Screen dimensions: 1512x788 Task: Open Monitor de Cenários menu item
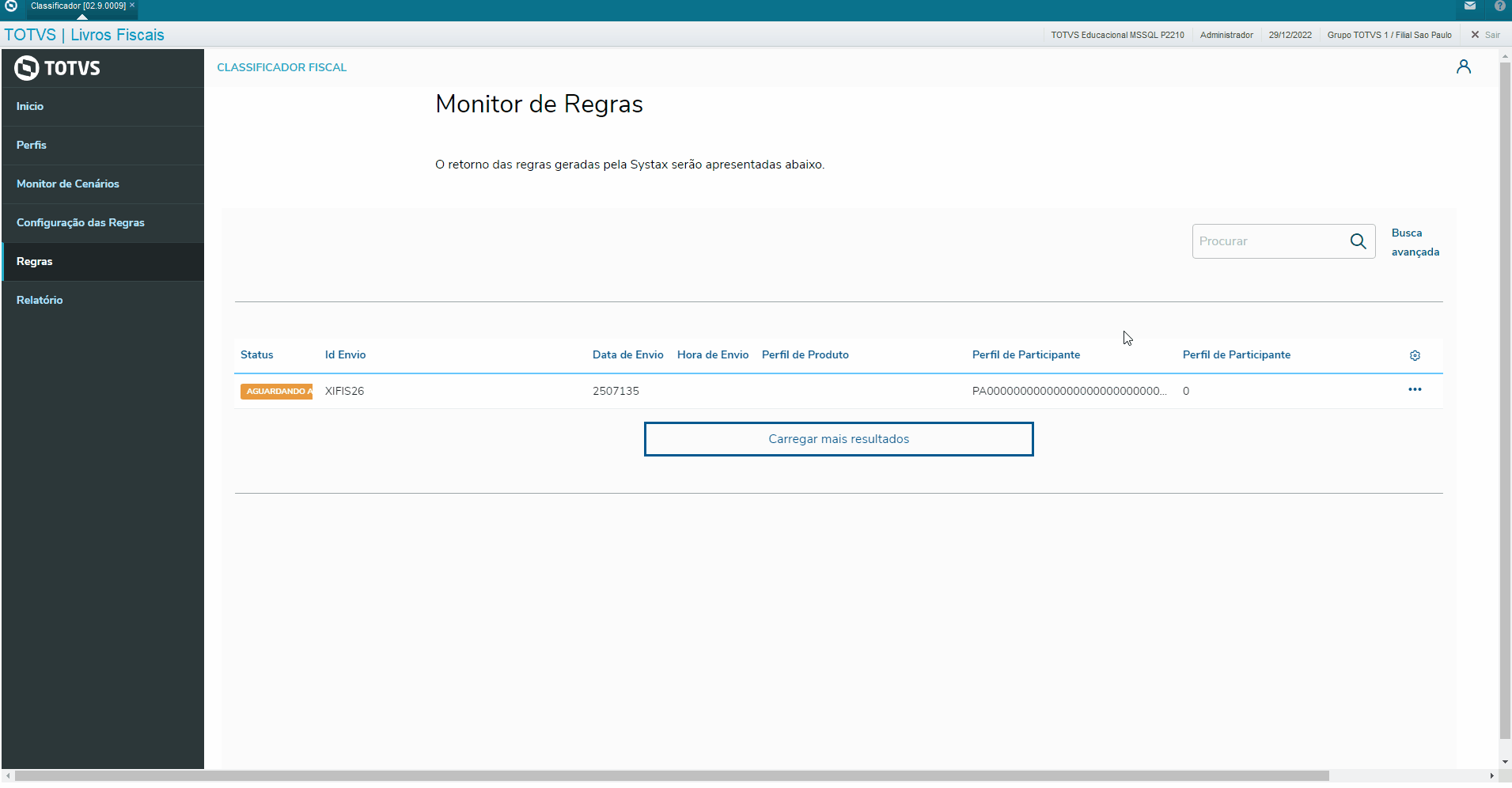click(x=103, y=184)
